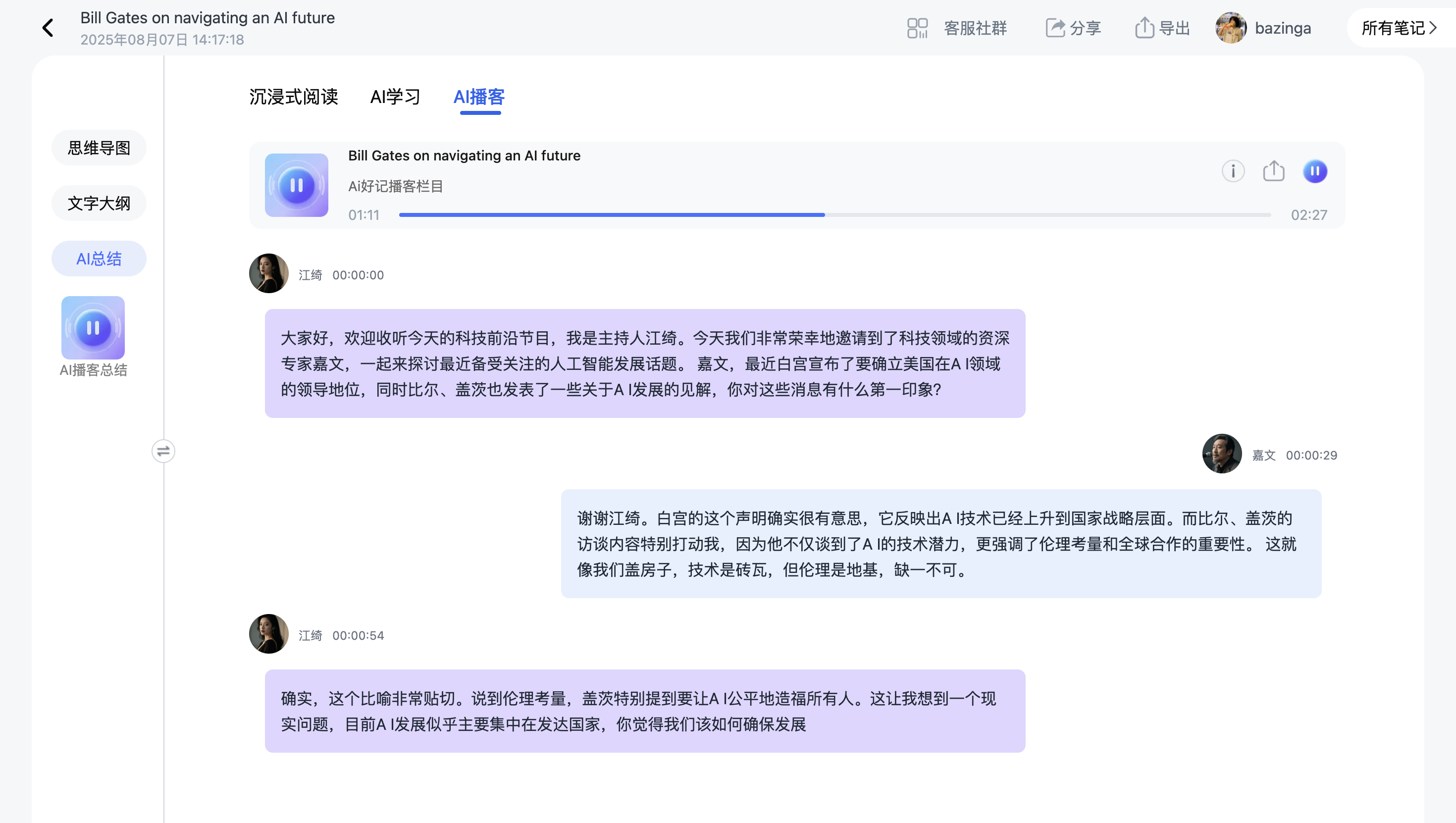This screenshot has width=1456, height=823.
Task: Open the 文字大纲 text outline view
Action: point(99,203)
